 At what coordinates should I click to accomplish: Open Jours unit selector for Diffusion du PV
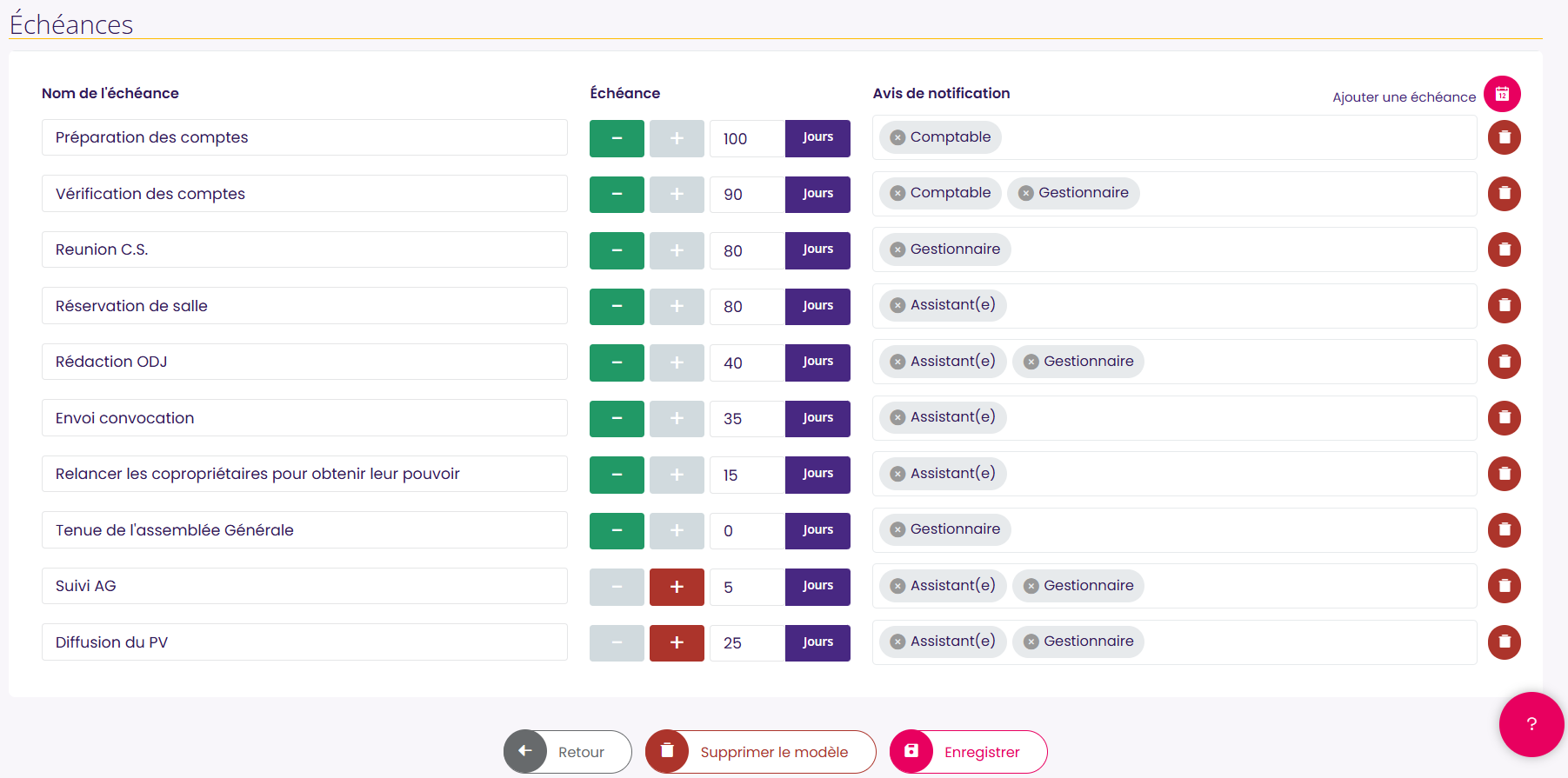(817, 642)
